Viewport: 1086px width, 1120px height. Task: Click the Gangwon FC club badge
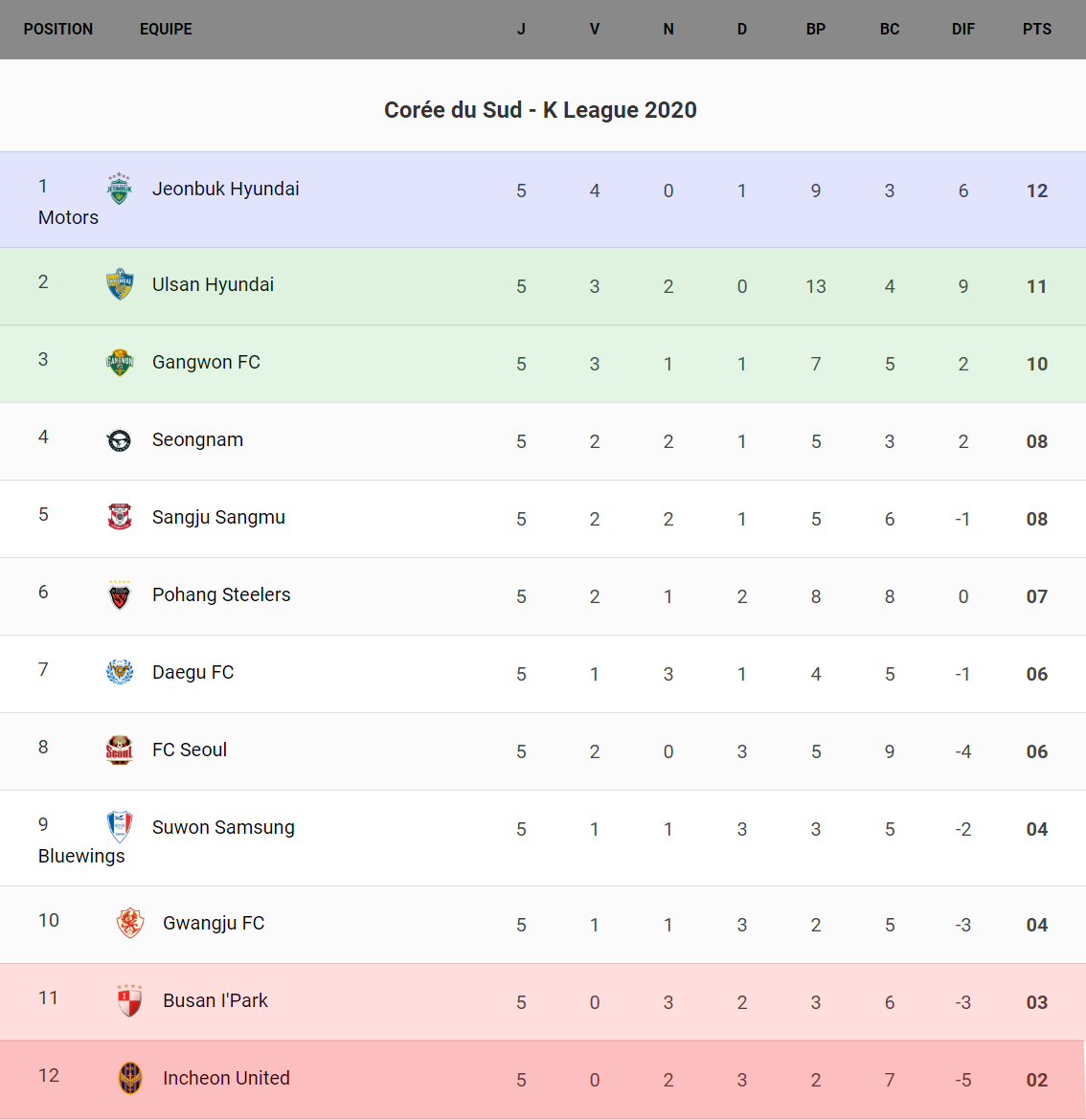[x=119, y=362]
